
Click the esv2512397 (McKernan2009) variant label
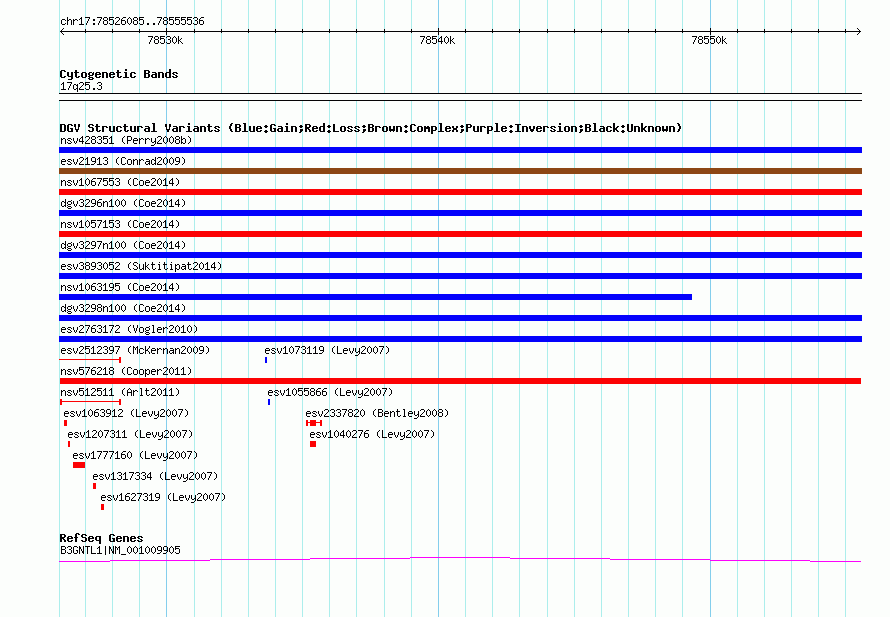pyautogui.click(x=134, y=350)
